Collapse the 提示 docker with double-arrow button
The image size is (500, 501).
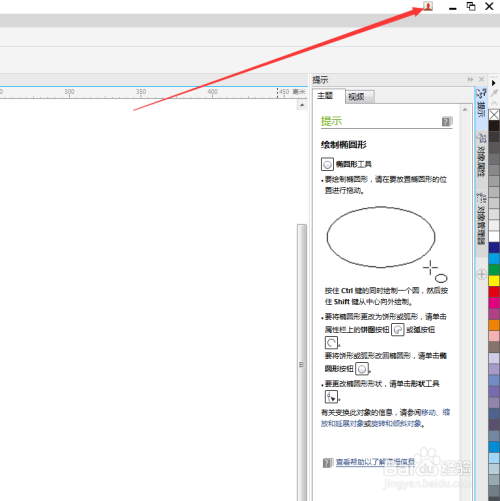click(x=470, y=79)
